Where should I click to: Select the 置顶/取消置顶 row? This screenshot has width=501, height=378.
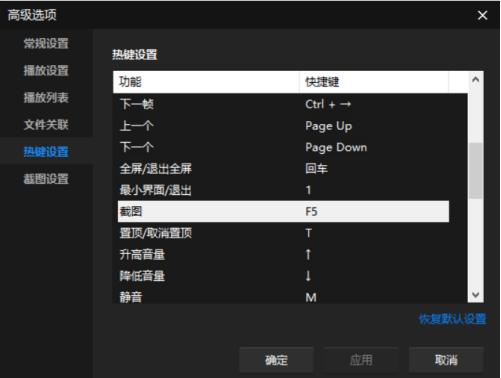pos(283,233)
